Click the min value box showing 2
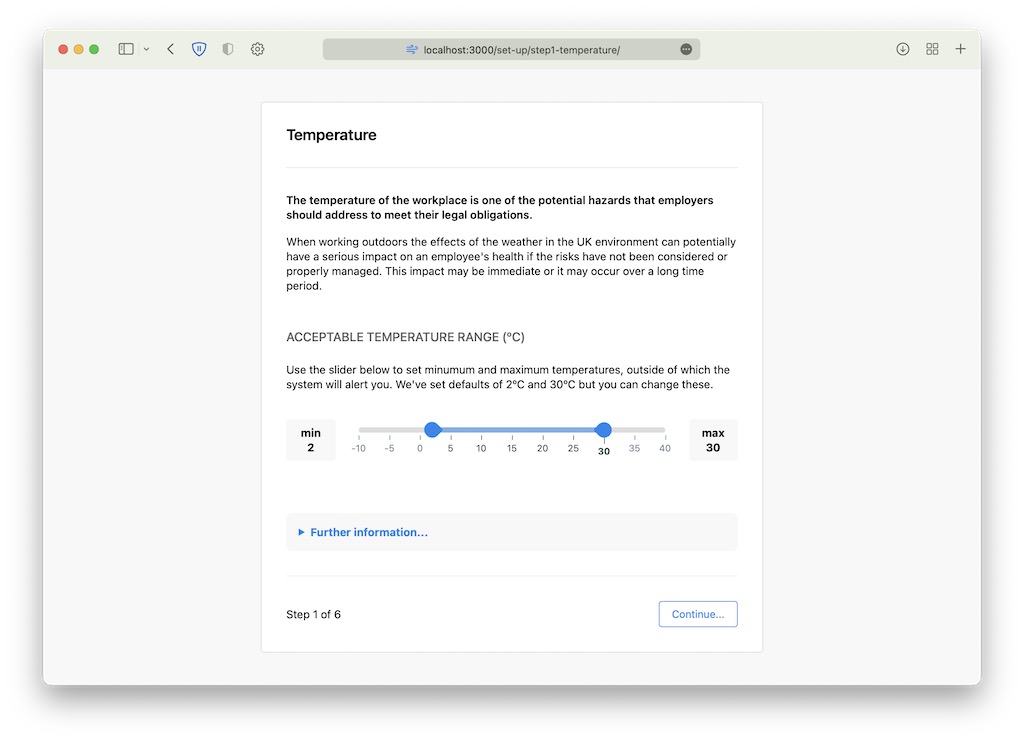The image size is (1024, 742). (x=311, y=440)
